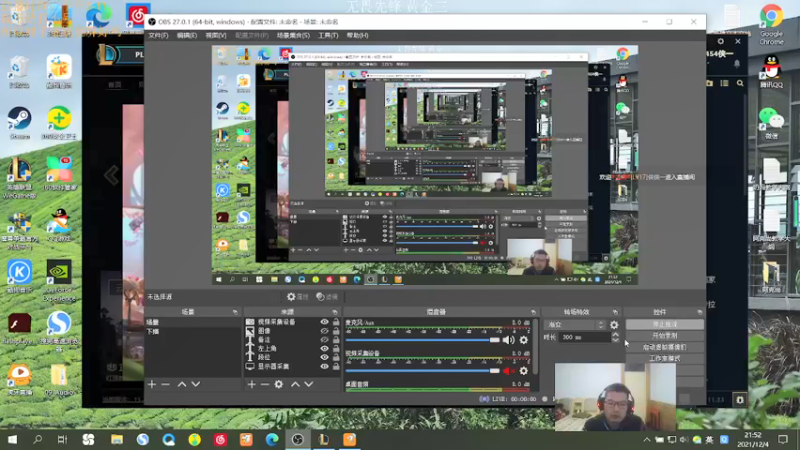Image resolution: width=800 pixels, height=450 pixels.
Task: Click 启动虚拟摄像机 button
Action: [x=664, y=347]
